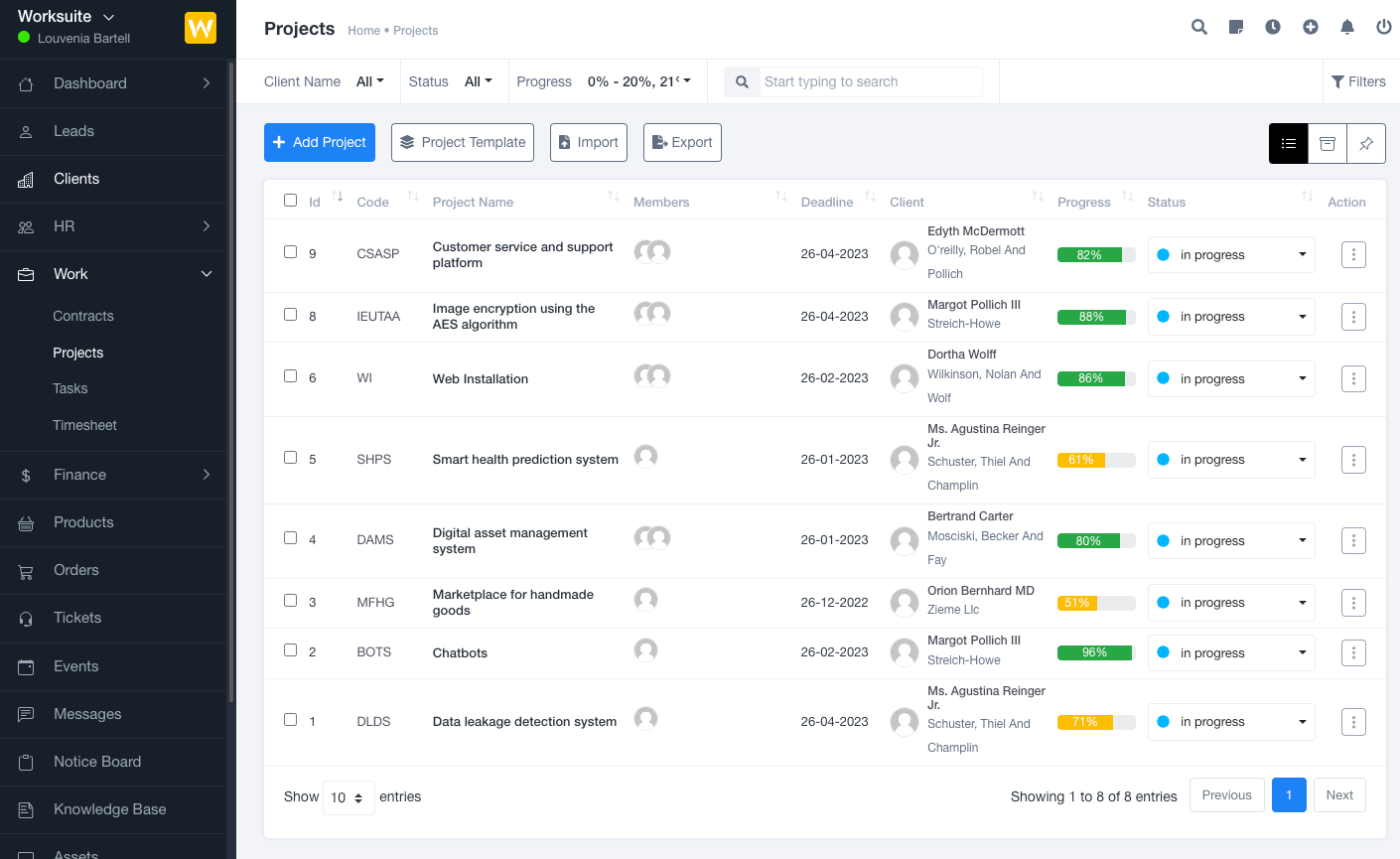This screenshot has width=1400, height=859.
Task: Open the Progress range filter dropdown
Action: coord(638,81)
